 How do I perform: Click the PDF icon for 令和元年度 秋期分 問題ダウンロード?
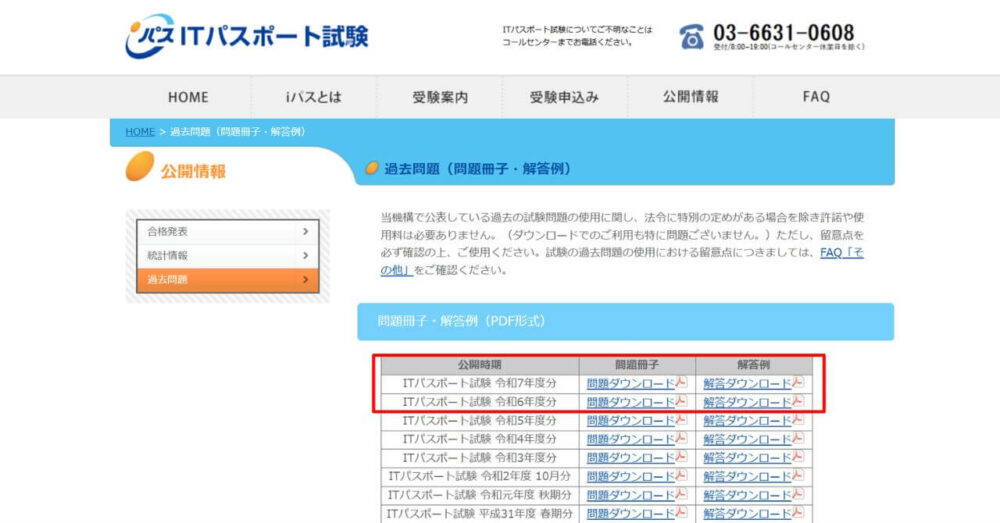click(x=681, y=494)
